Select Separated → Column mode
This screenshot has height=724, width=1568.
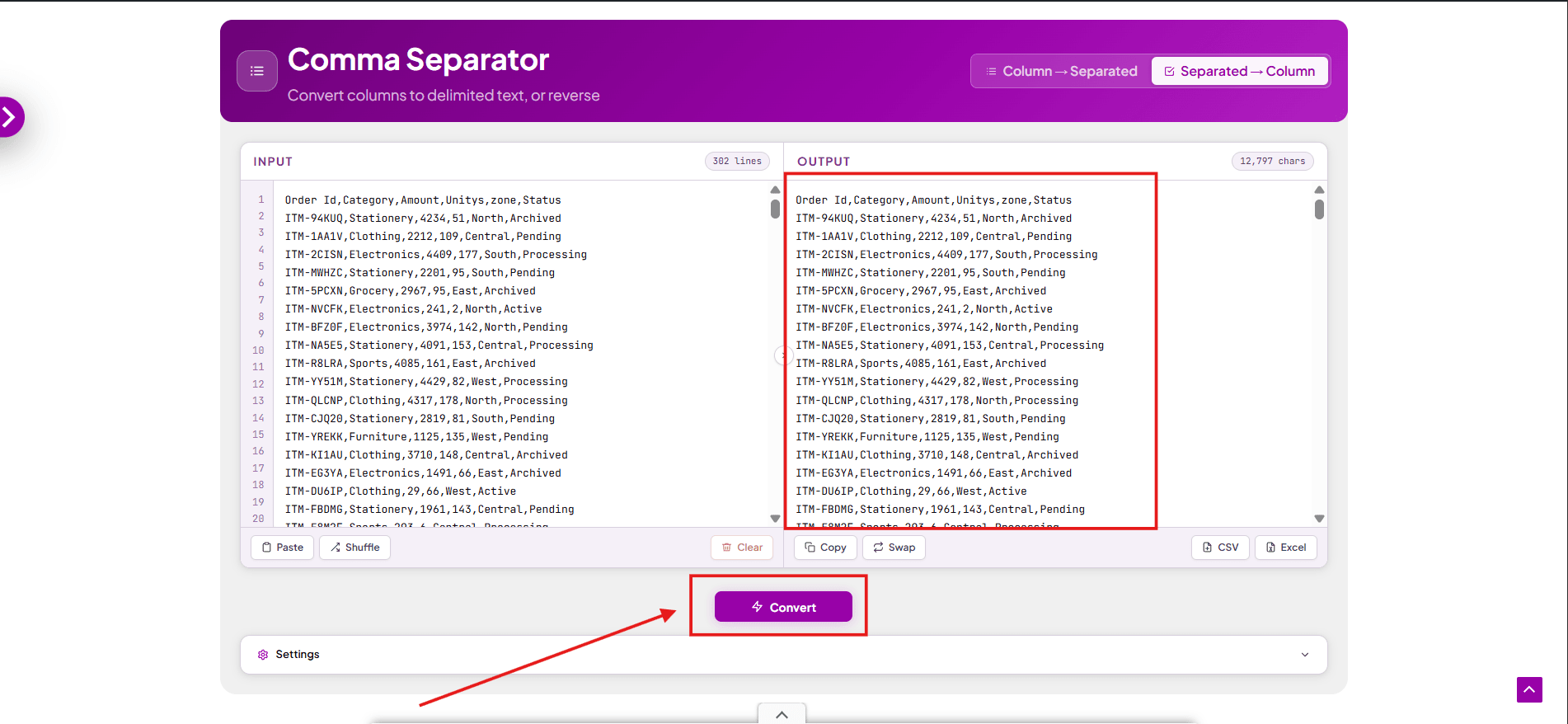[x=1239, y=72]
